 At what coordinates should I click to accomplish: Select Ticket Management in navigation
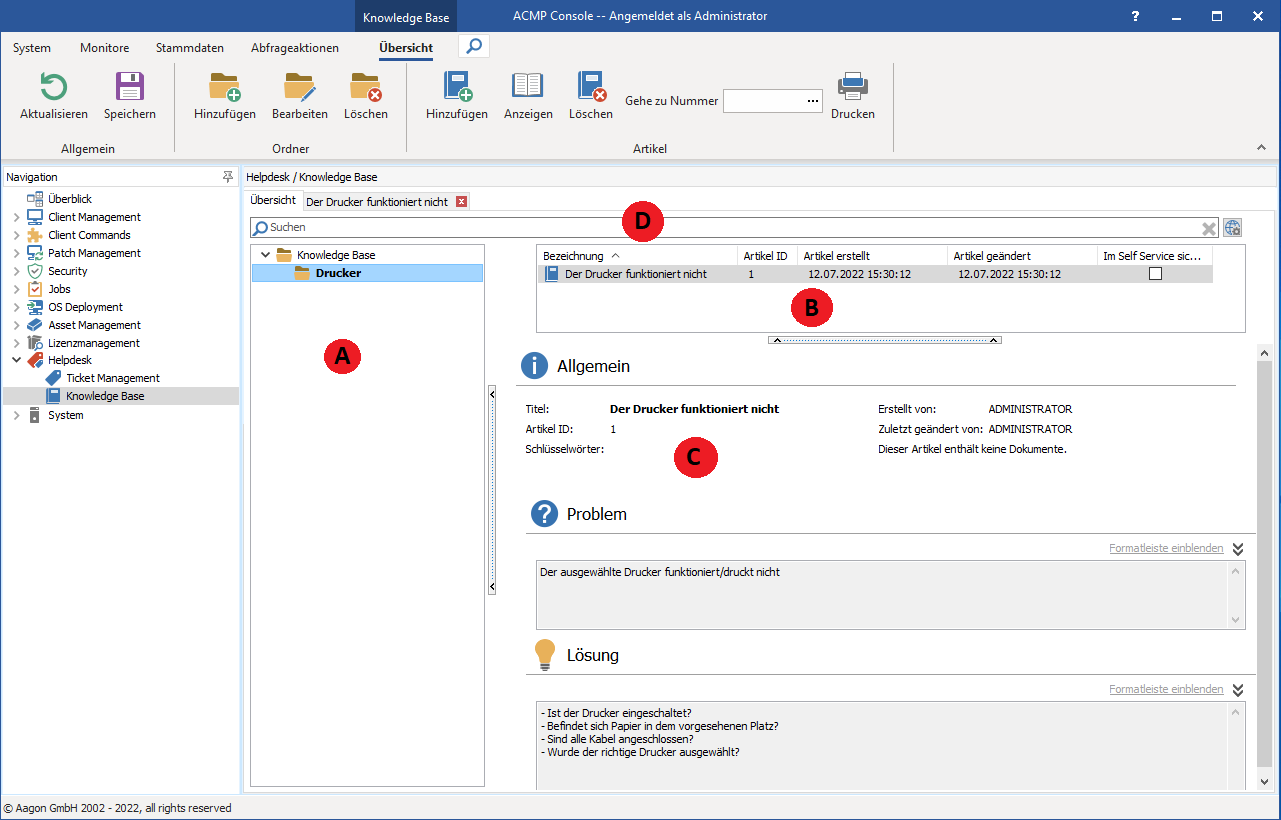click(112, 378)
